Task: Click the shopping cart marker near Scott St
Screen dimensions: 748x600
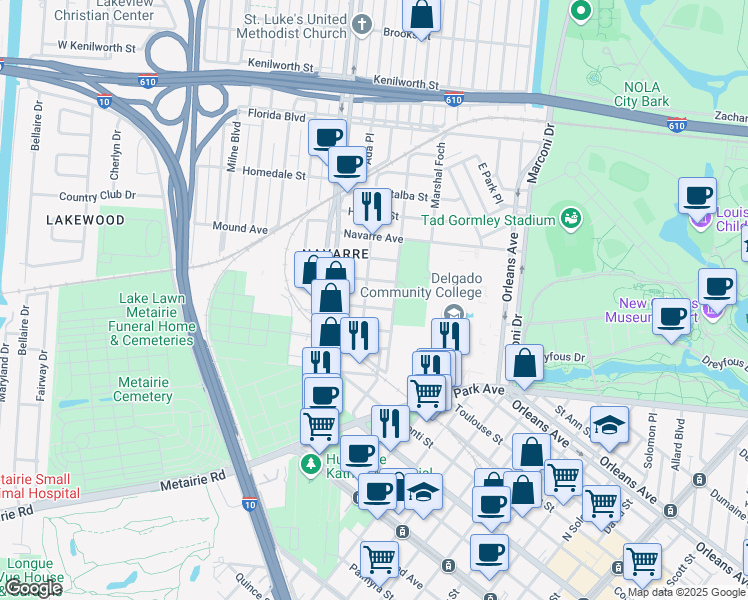Action: coord(642,561)
